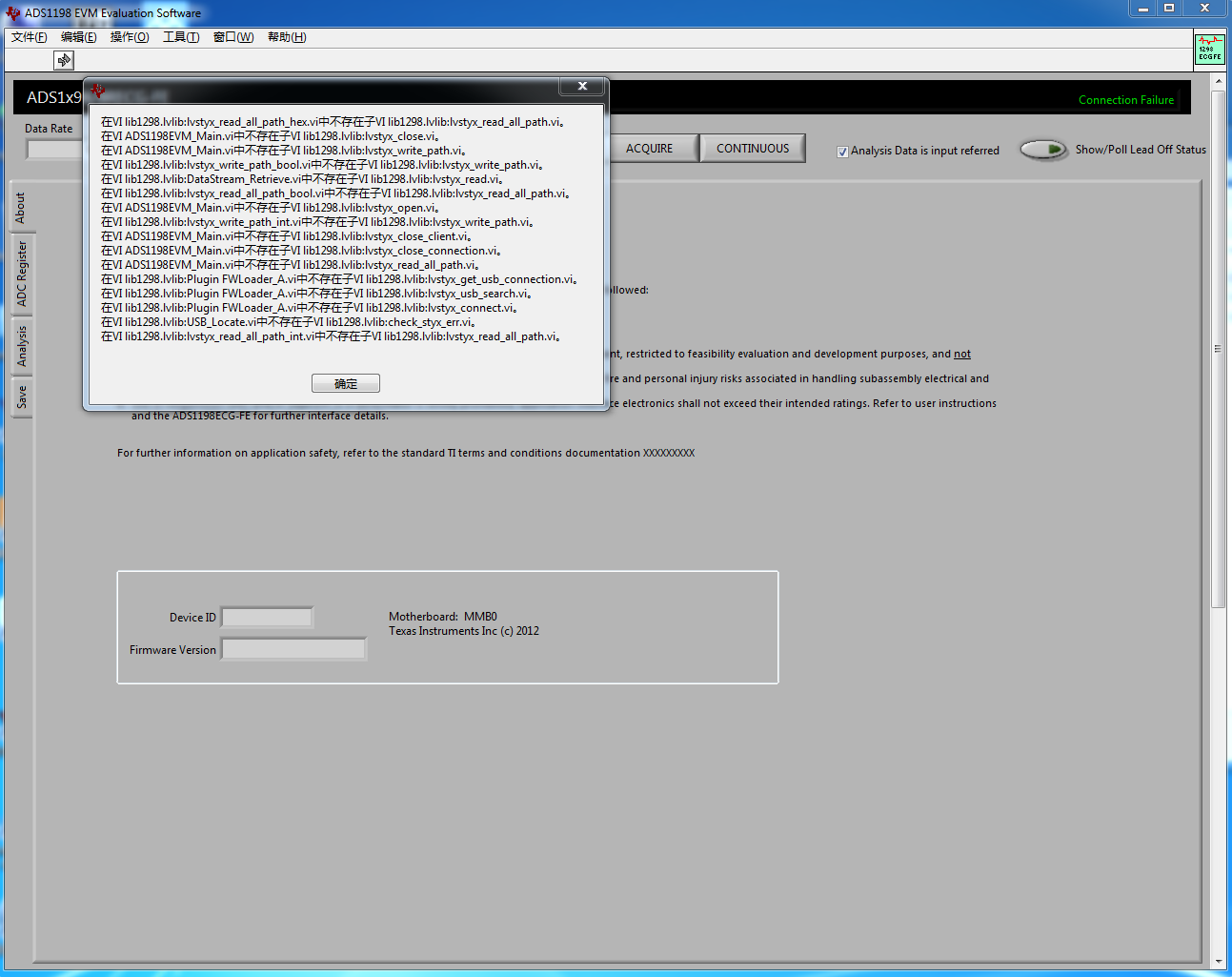Switch to the About tab
Viewport: 1232px width, 977px height.
click(21, 207)
